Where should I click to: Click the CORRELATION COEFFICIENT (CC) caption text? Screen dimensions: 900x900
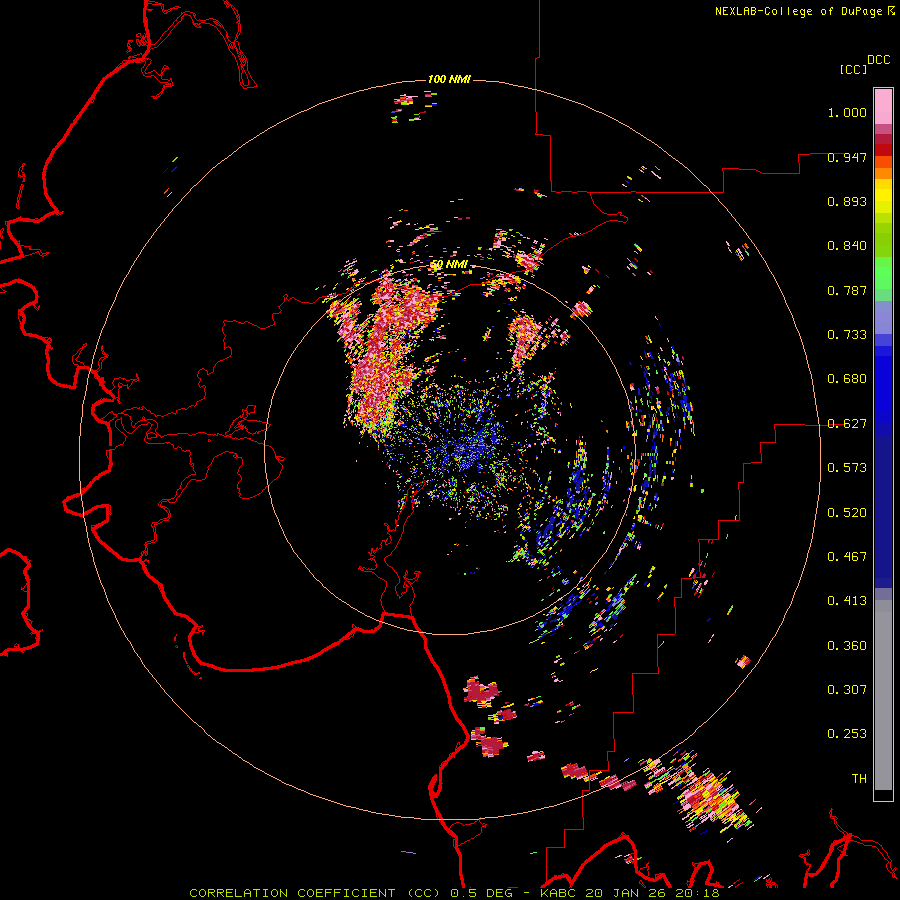coord(316,893)
